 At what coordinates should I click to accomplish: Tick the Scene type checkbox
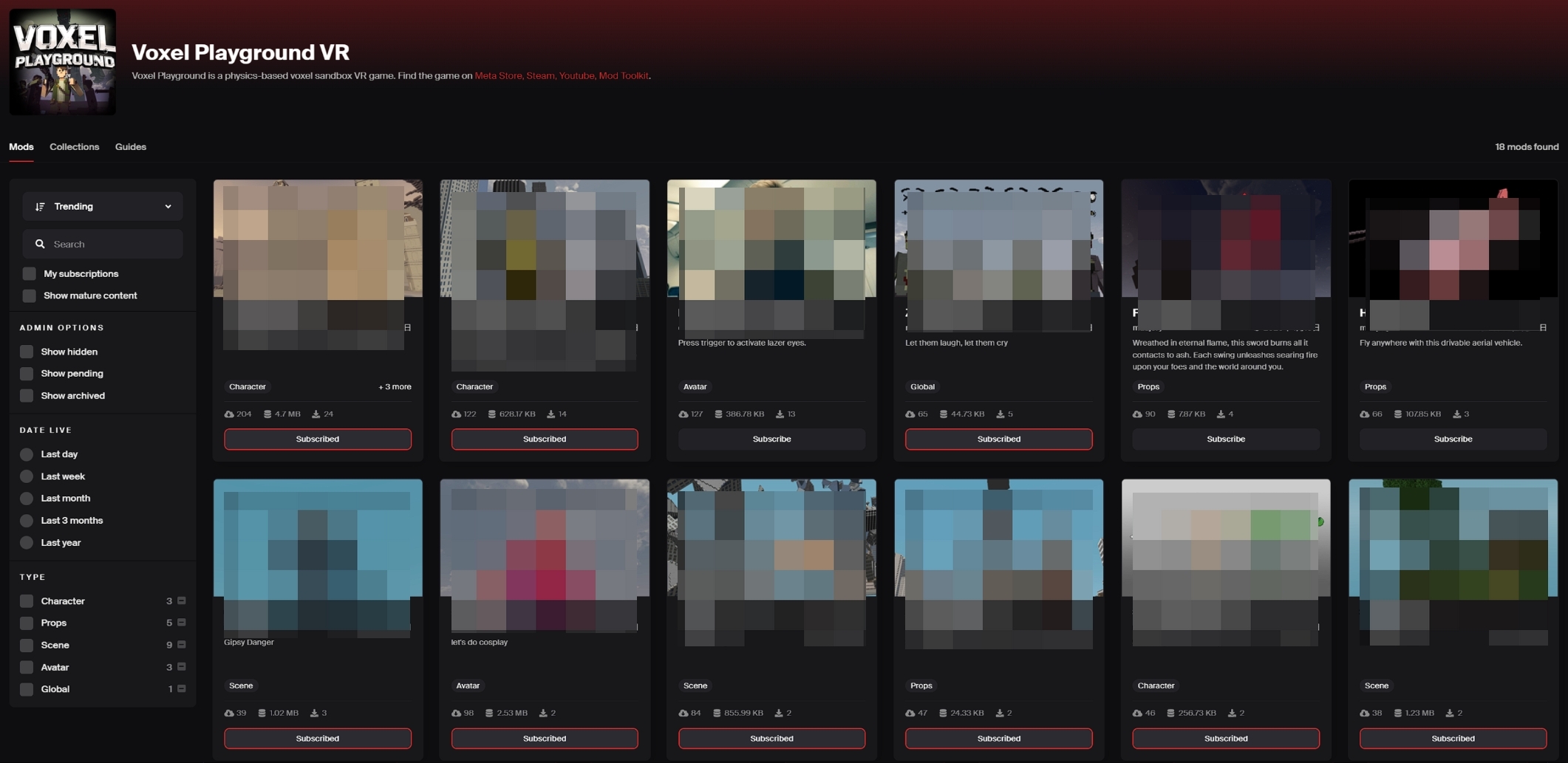point(27,646)
